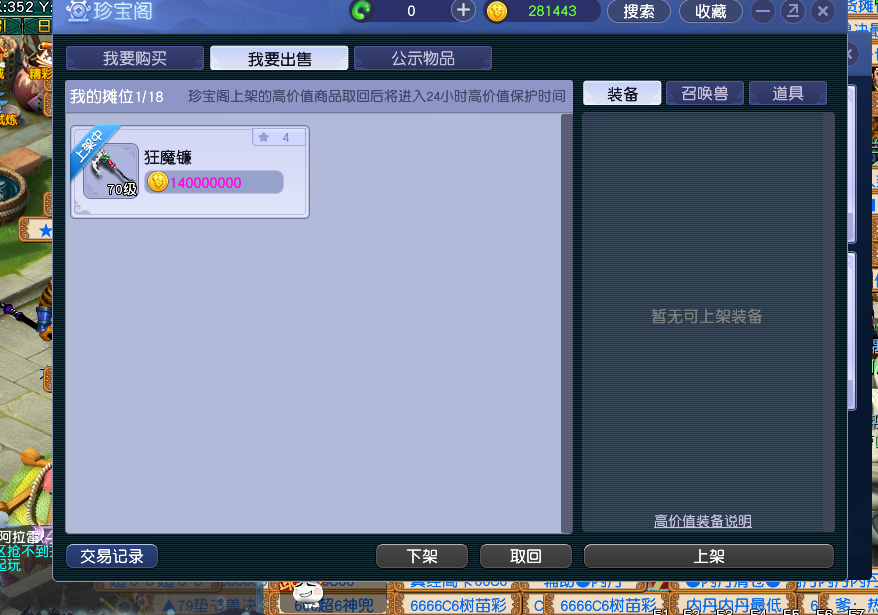Click the 281443 gold balance

[x=552, y=11]
